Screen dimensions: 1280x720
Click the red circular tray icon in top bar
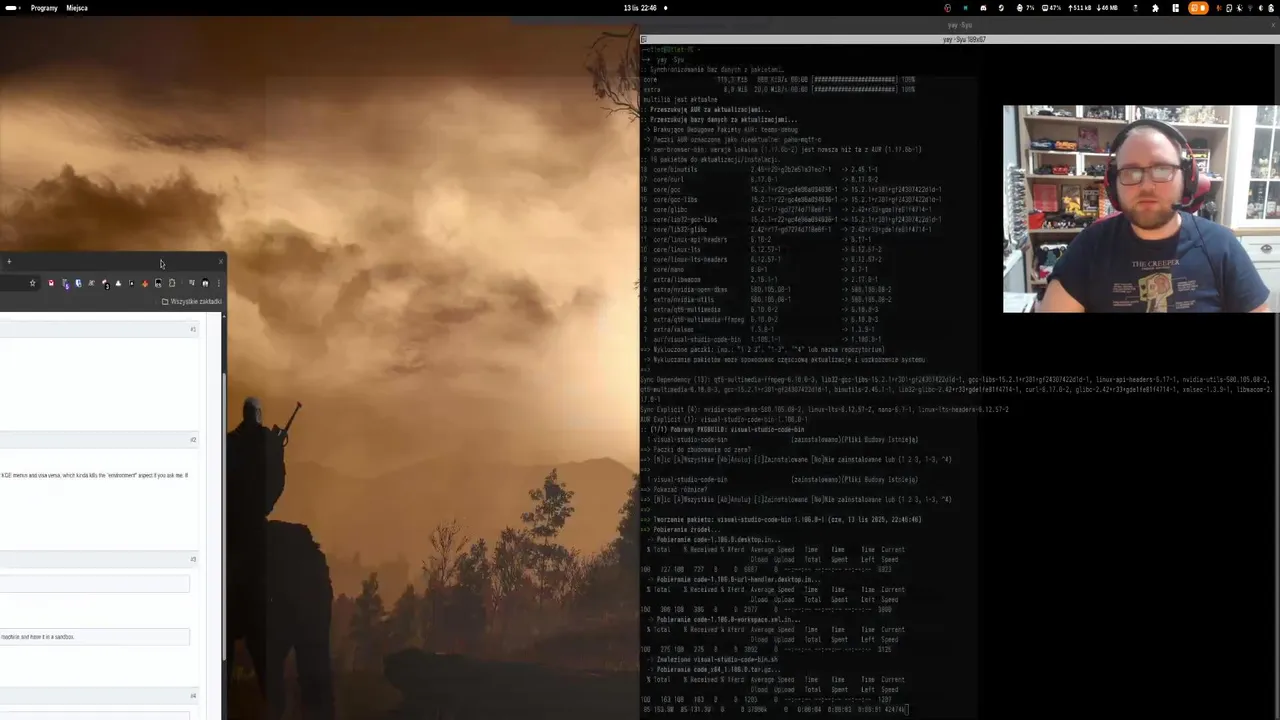coord(947,8)
